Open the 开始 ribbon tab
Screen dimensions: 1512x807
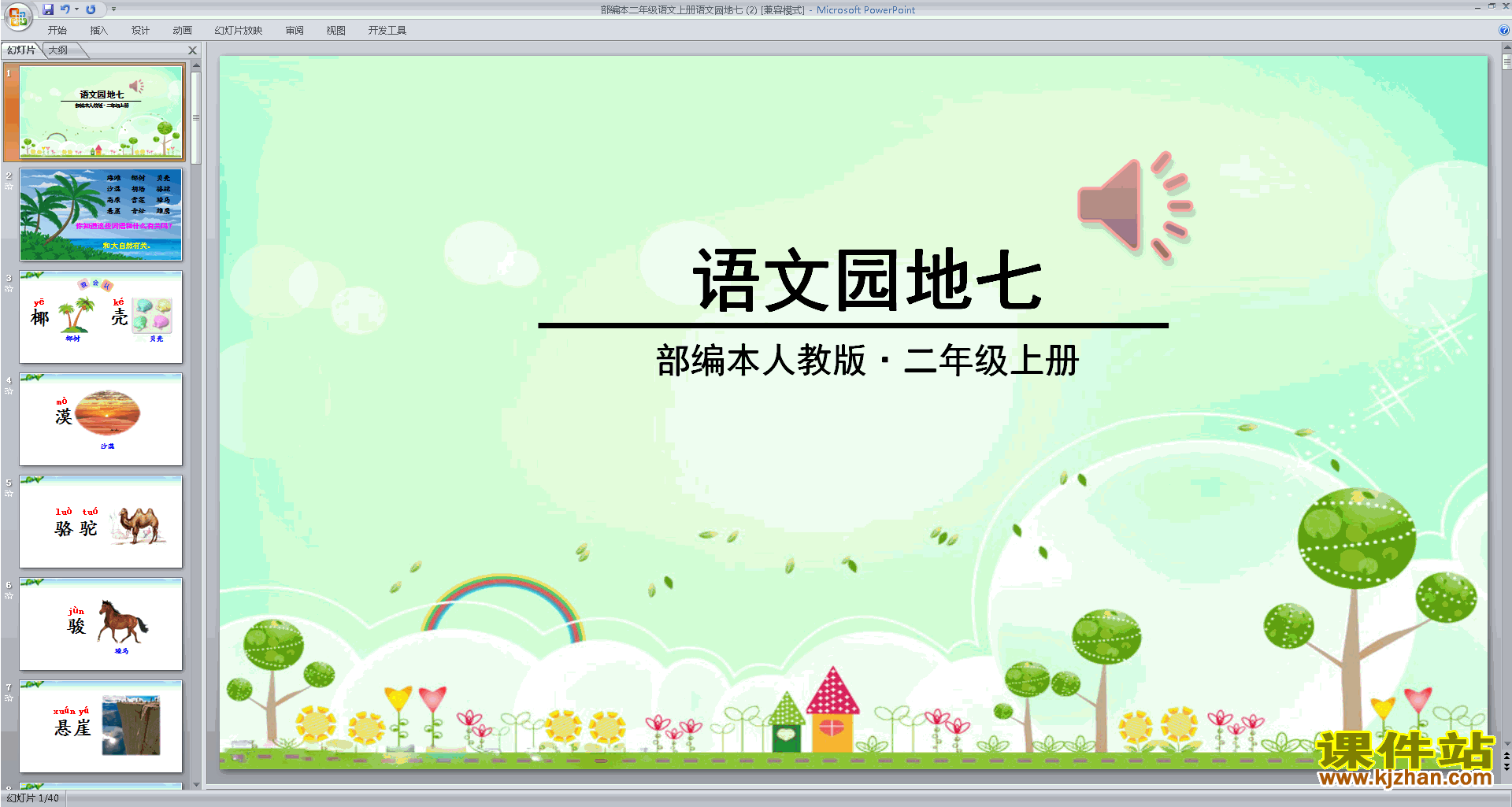click(x=57, y=31)
